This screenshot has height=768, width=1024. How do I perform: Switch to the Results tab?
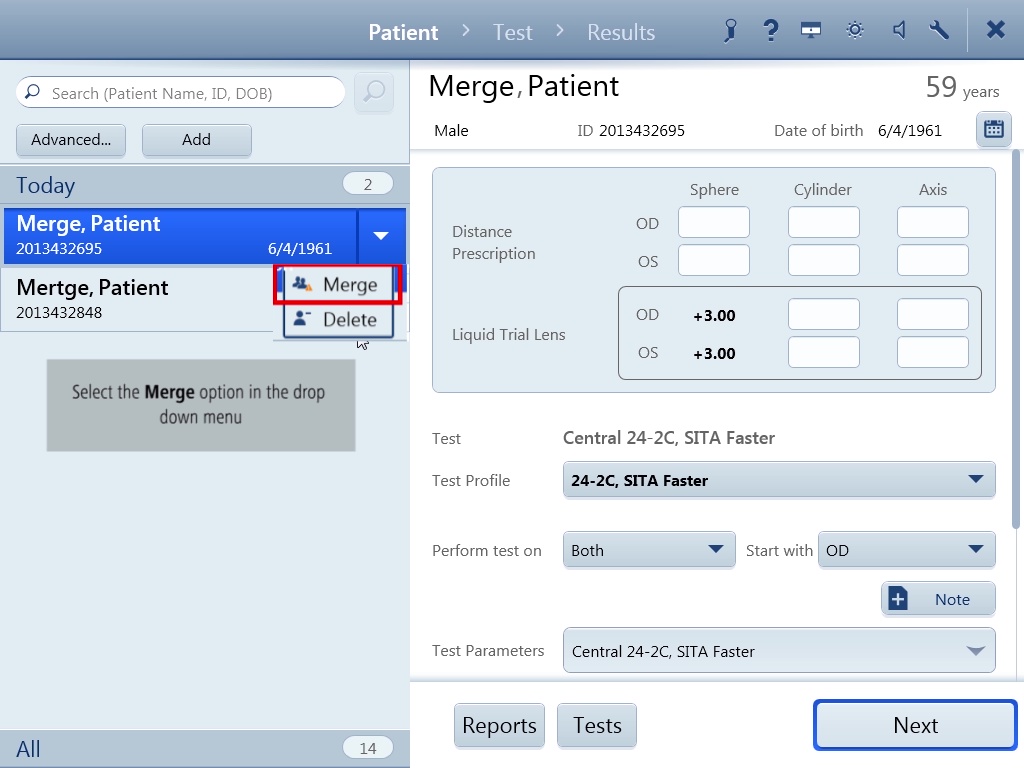(620, 31)
